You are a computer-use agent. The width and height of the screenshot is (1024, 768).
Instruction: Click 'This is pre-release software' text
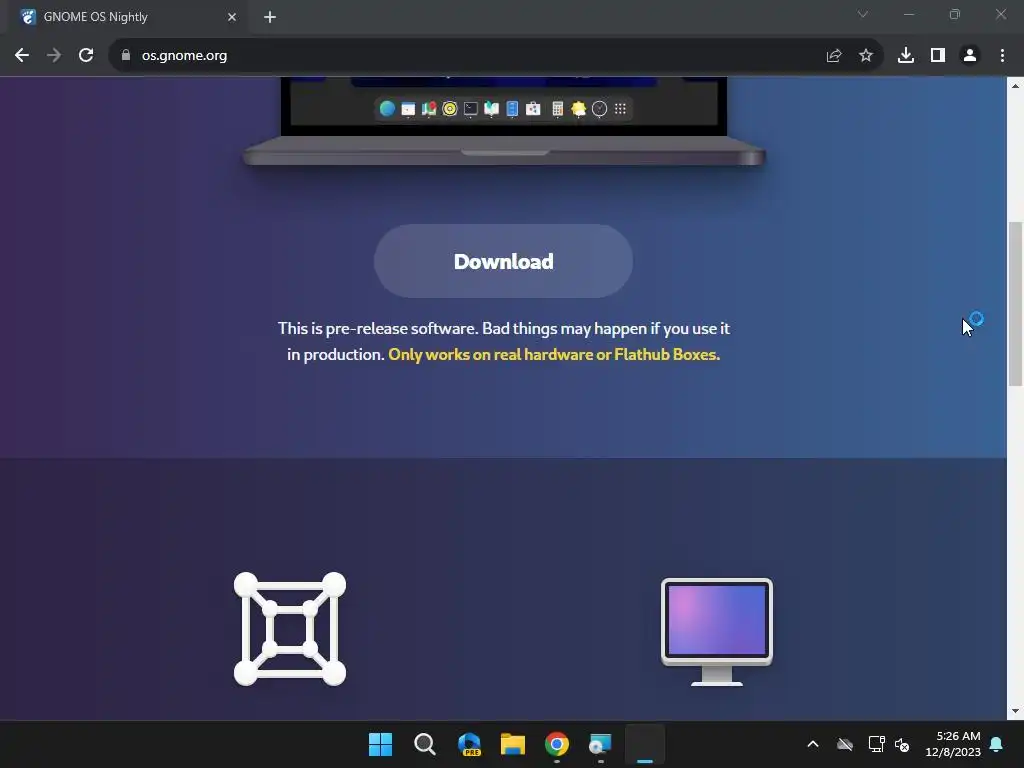(x=378, y=328)
